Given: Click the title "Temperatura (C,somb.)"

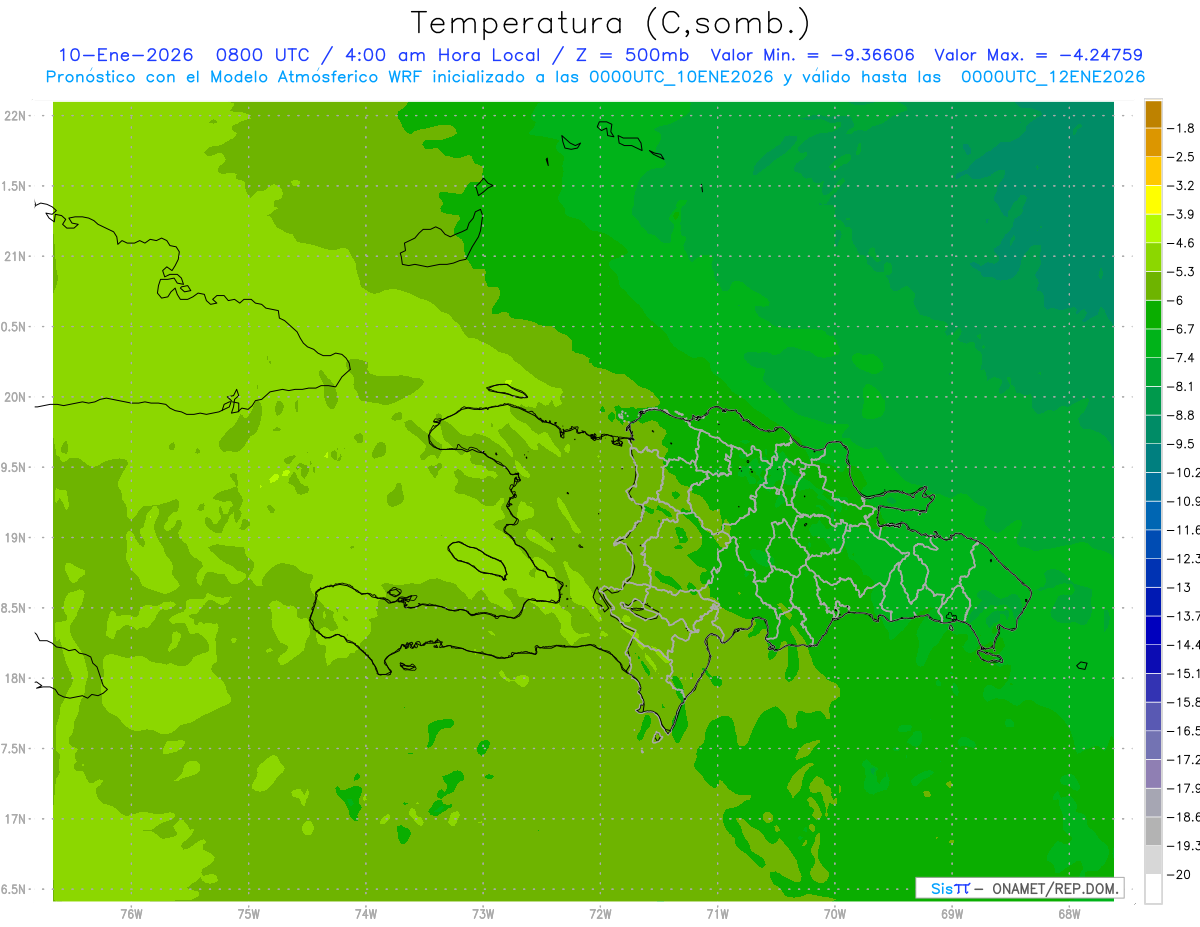Looking at the screenshot, I should [x=611, y=23].
